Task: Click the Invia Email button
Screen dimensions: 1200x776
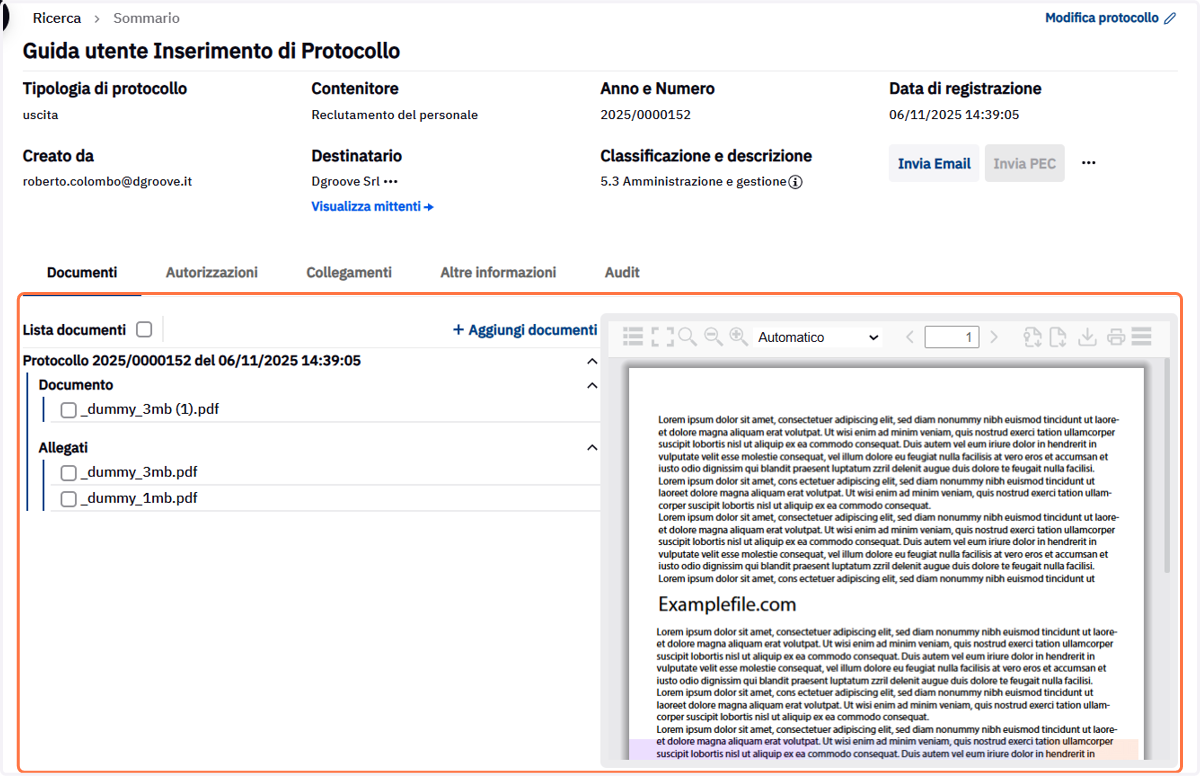Action: 934,163
